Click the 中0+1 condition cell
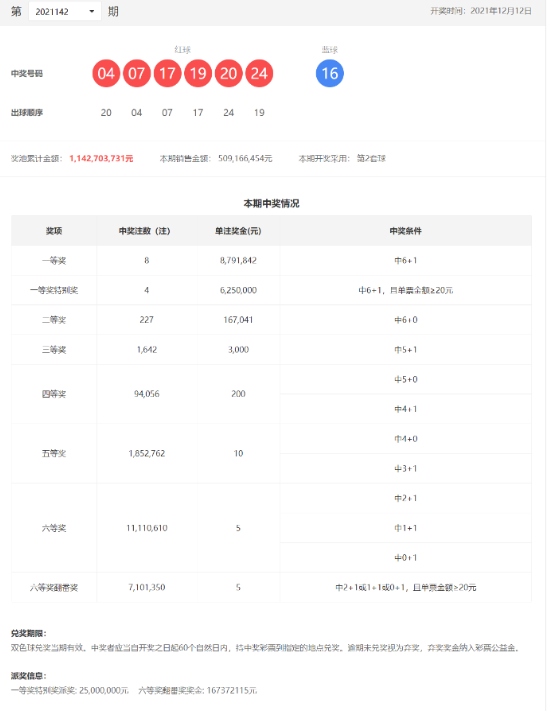The width and height of the screenshot is (551, 714). [405, 558]
